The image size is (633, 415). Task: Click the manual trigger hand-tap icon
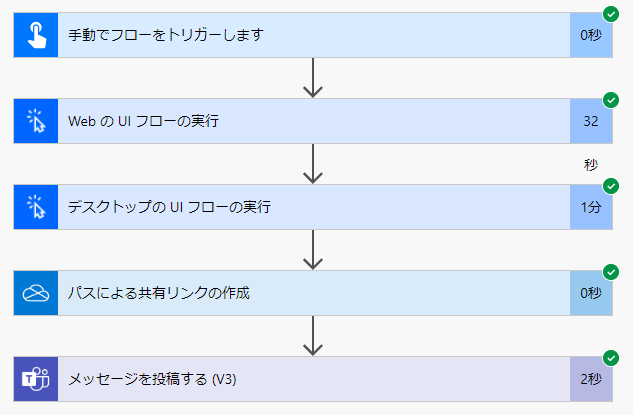36,35
